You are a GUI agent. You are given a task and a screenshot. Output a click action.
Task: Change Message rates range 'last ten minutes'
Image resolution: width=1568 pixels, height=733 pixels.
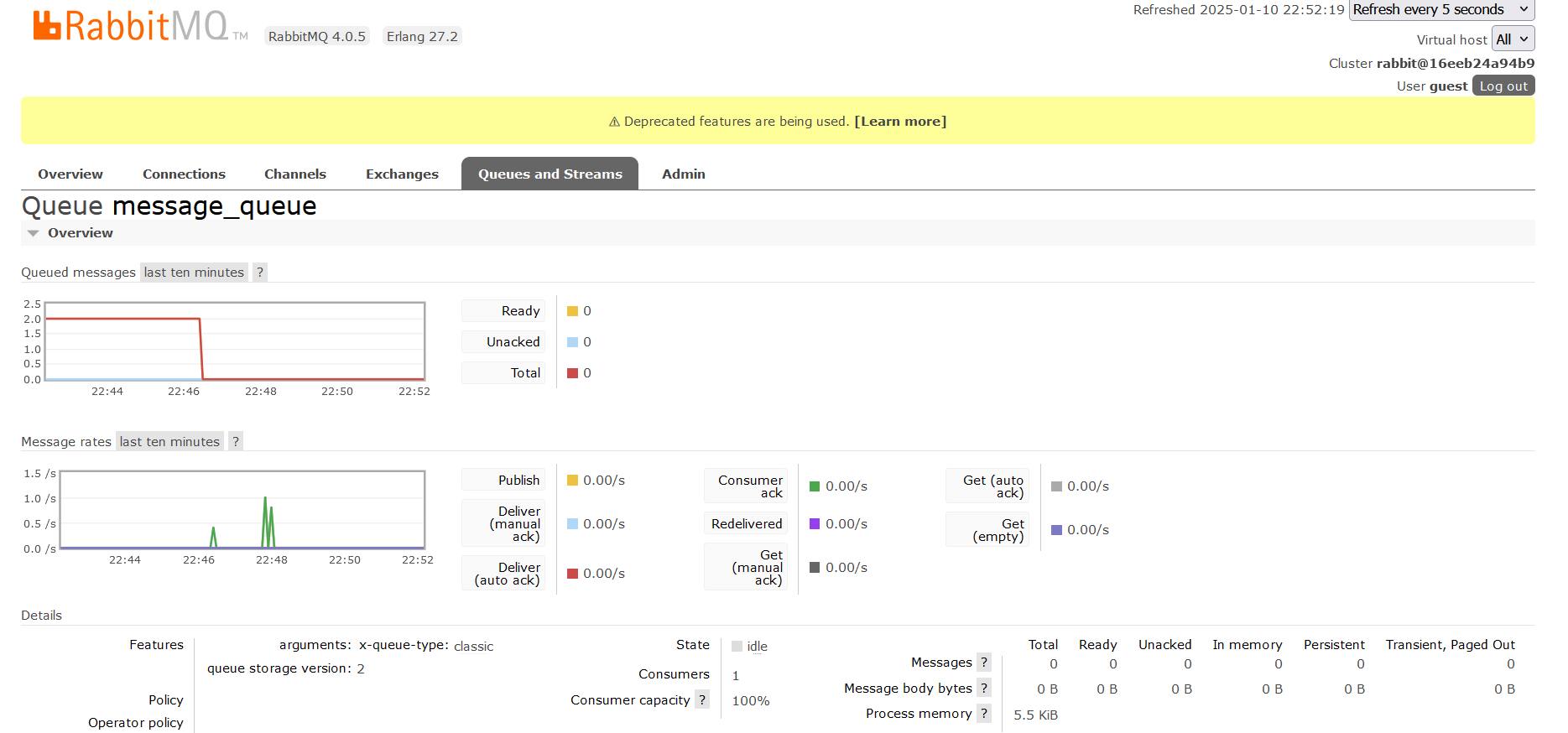pyautogui.click(x=169, y=441)
